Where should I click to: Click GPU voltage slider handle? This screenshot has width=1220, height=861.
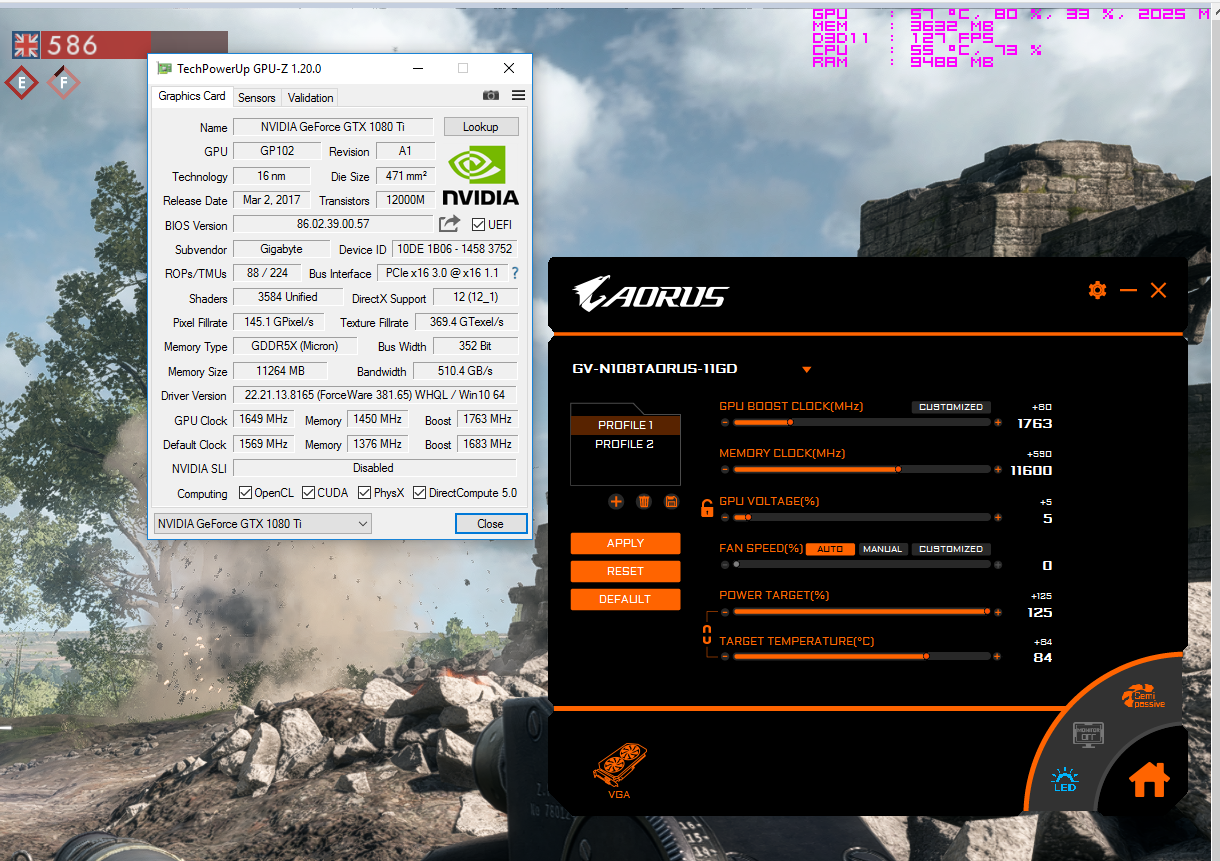(x=748, y=517)
